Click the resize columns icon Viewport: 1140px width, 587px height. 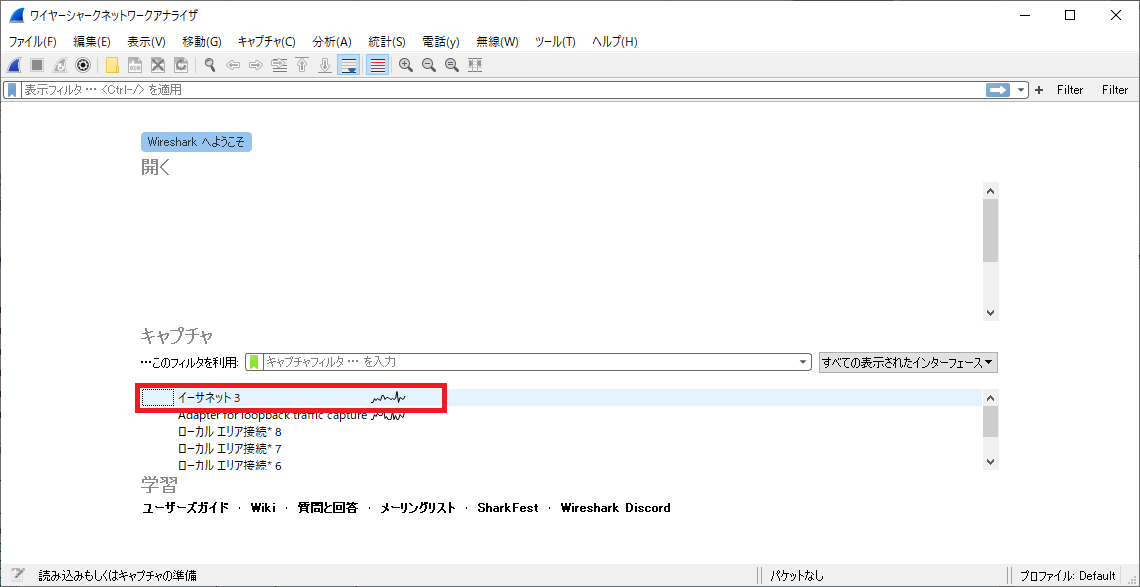coord(475,65)
